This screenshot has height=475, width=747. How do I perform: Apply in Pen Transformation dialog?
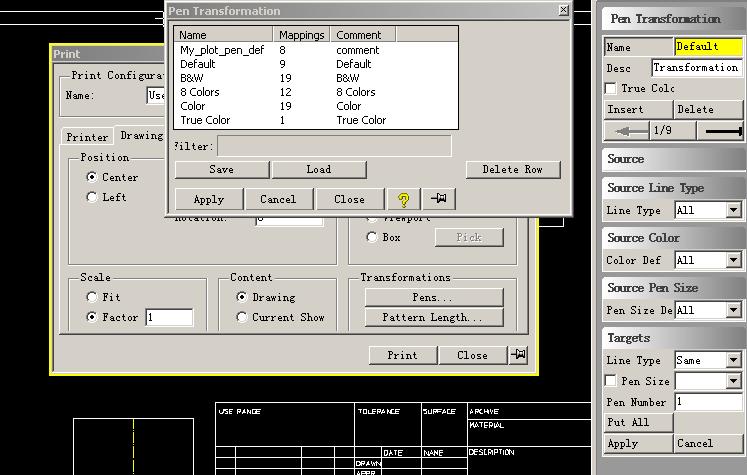[x=209, y=199]
